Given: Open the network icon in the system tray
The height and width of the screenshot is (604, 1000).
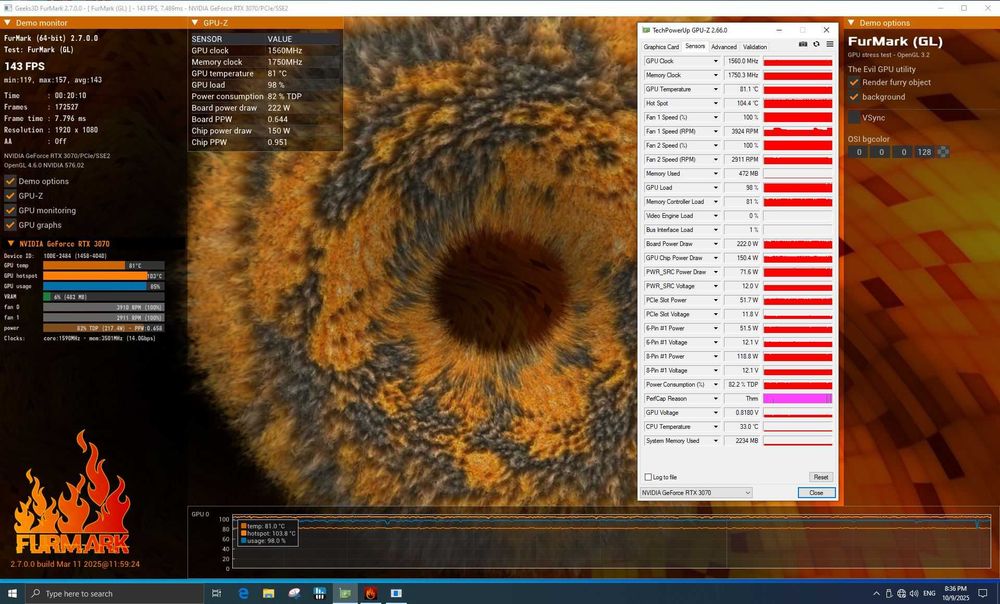Looking at the screenshot, I should click(901, 593).
